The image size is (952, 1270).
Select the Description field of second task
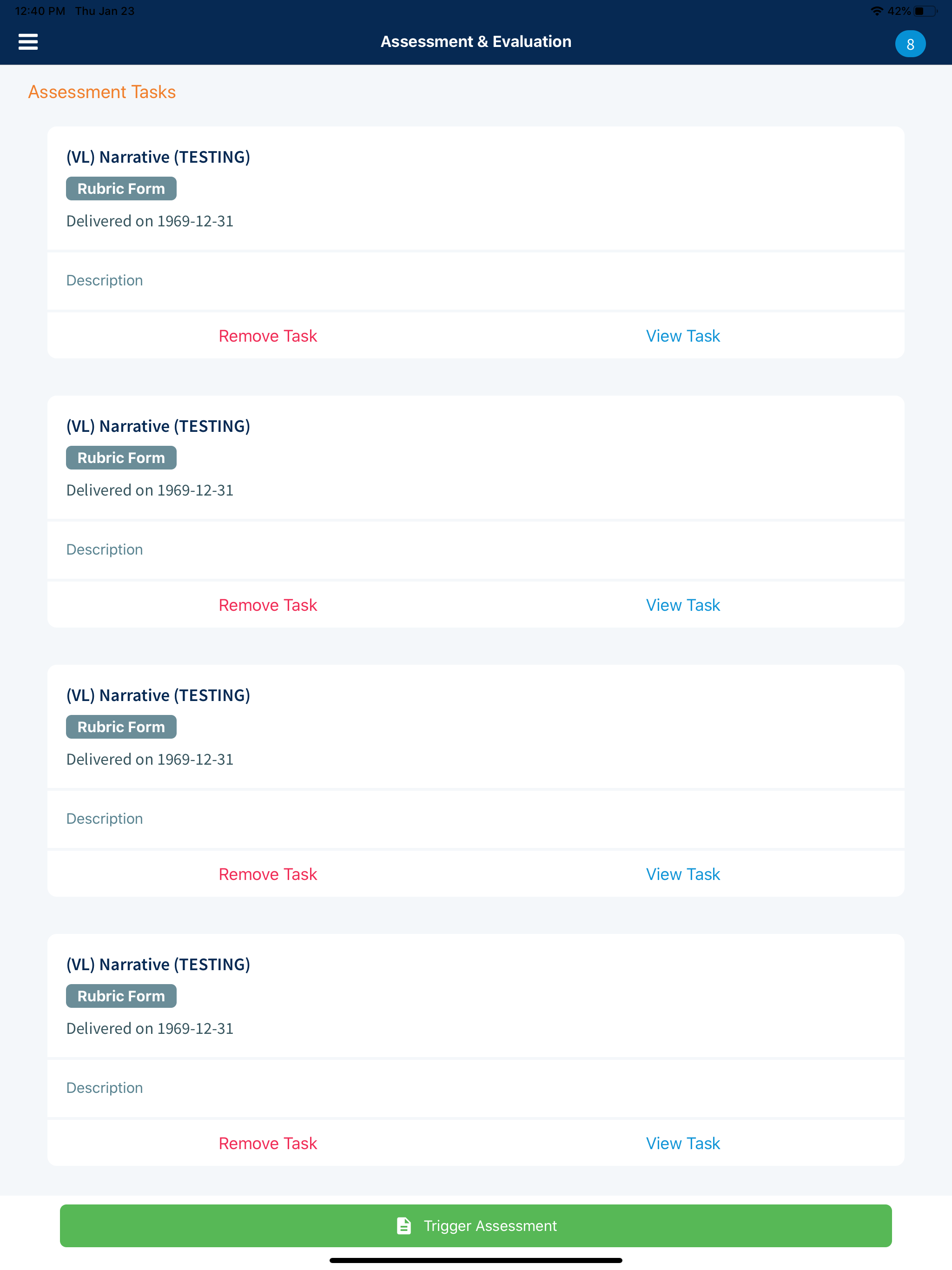pos(476,549)
